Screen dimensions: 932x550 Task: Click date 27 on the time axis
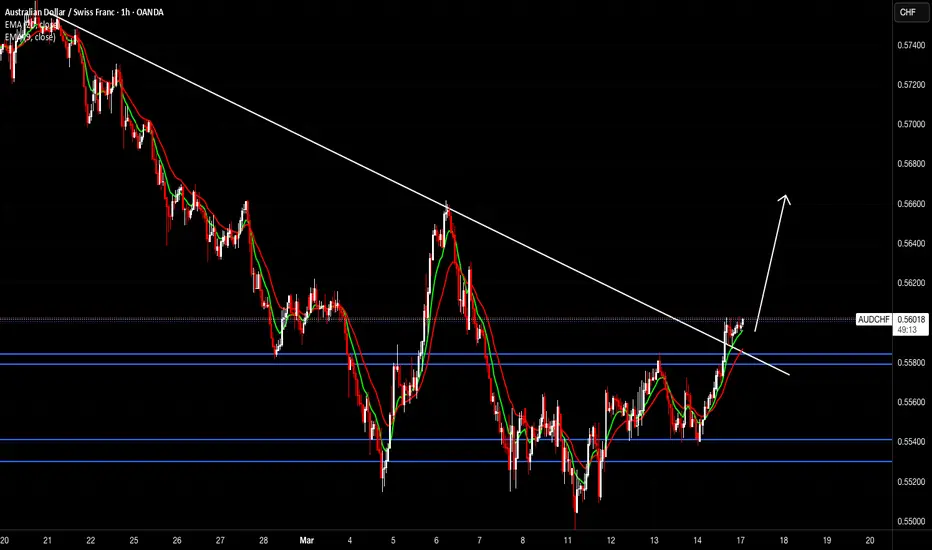(x=221, y=540)
